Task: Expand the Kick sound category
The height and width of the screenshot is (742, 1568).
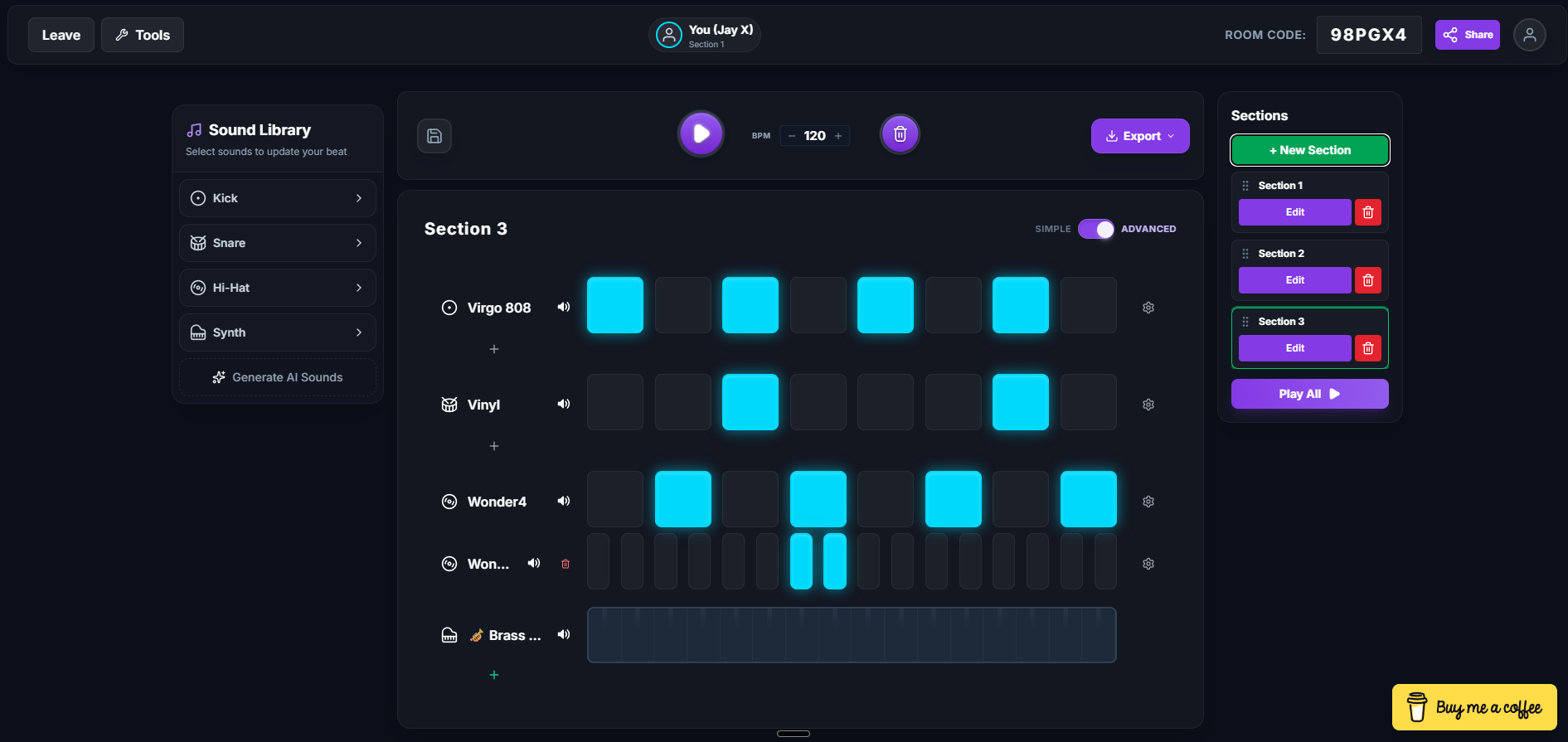Action: 277,198
